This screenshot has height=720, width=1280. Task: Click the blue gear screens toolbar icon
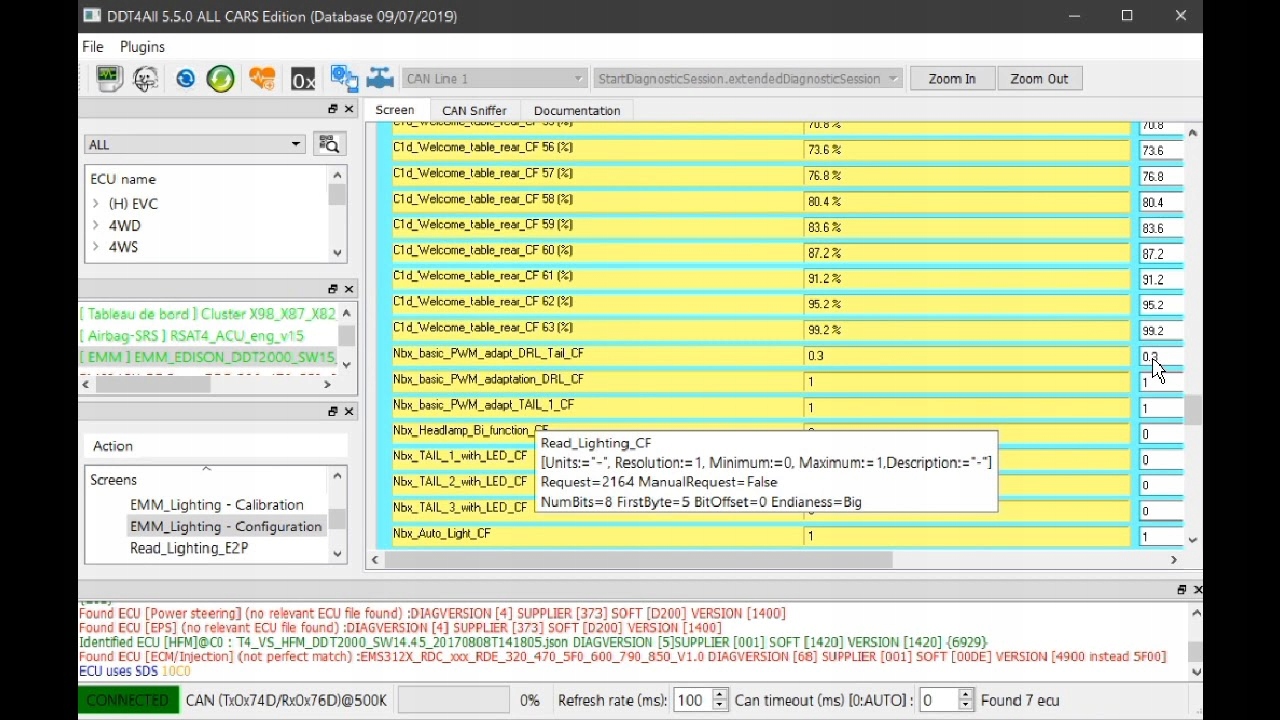343,78
